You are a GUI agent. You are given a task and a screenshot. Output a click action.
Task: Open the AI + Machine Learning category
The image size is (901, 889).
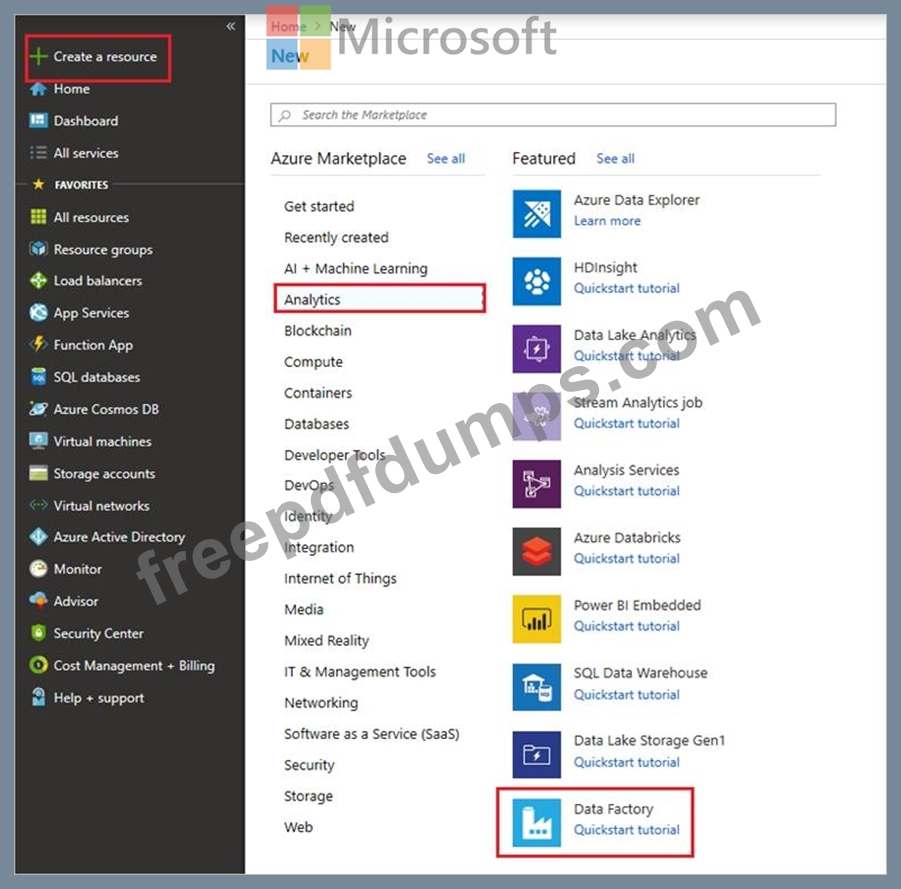click(356, 268)
